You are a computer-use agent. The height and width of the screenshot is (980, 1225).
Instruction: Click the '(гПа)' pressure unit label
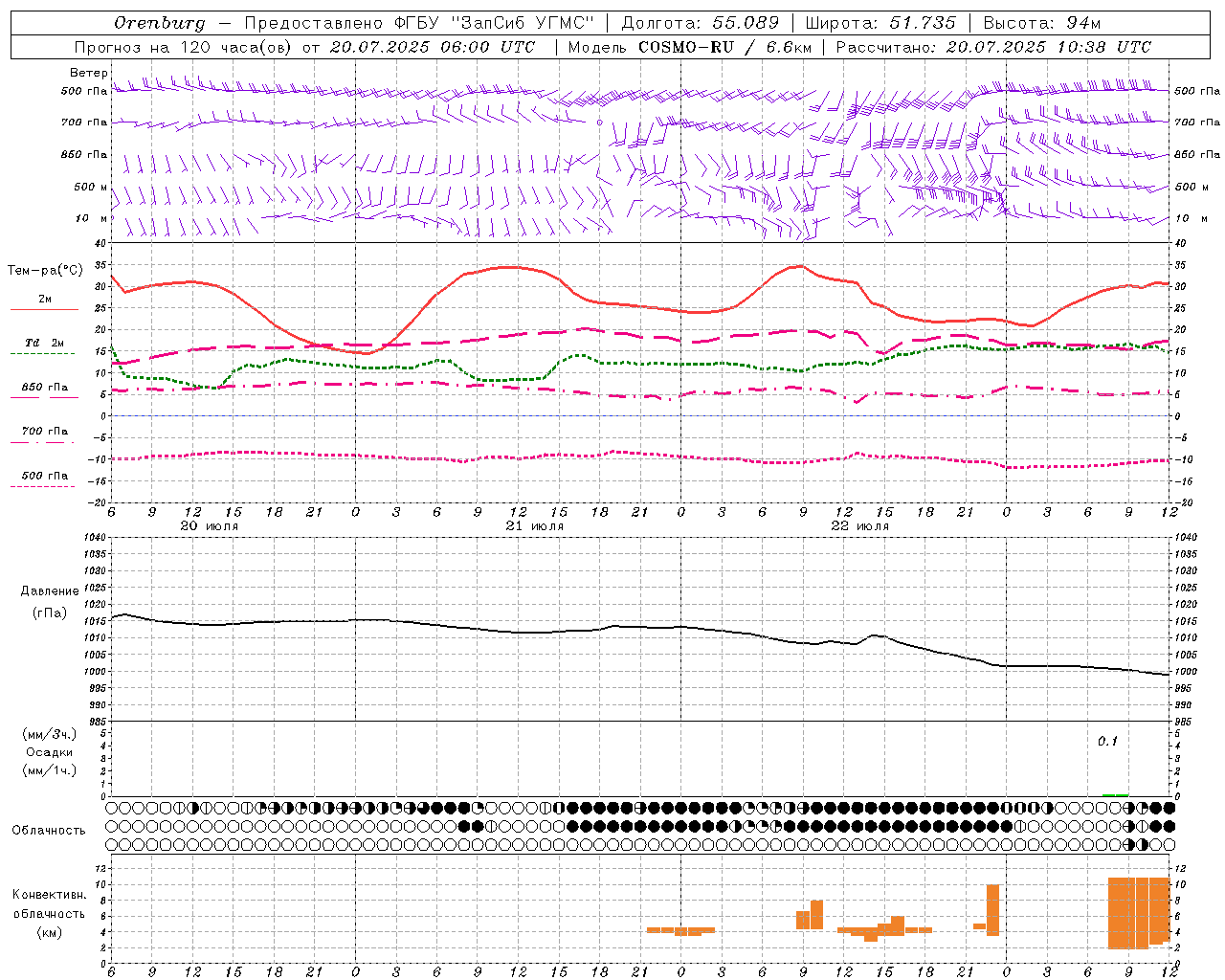(50, 613)
